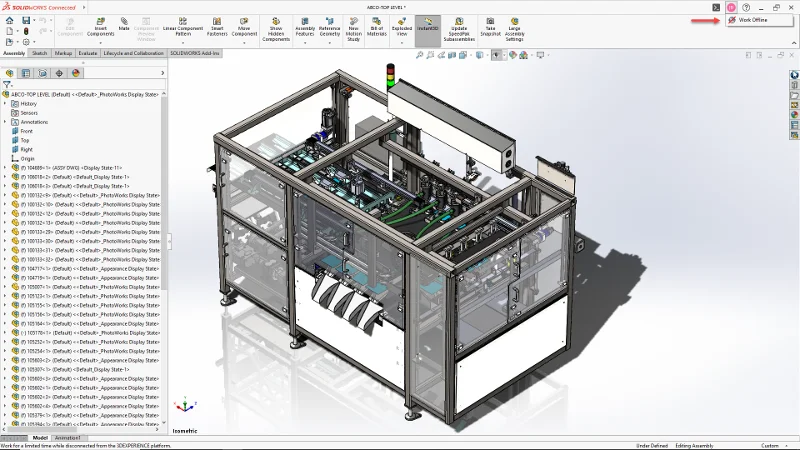Open Bill of Materials tool
Viewport: 800px width, 450px height.
point(377,30)
